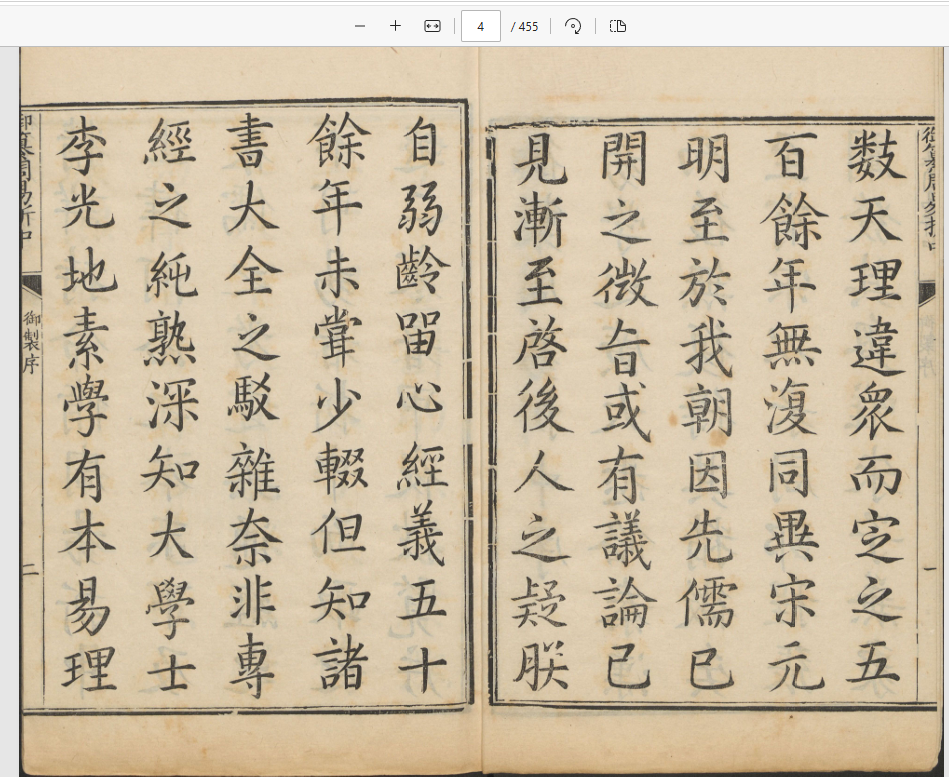Image resolution: width=949 pixels, height=777 pixels.
Task: Click the rotate control on the toolbar
Action: 572,26
